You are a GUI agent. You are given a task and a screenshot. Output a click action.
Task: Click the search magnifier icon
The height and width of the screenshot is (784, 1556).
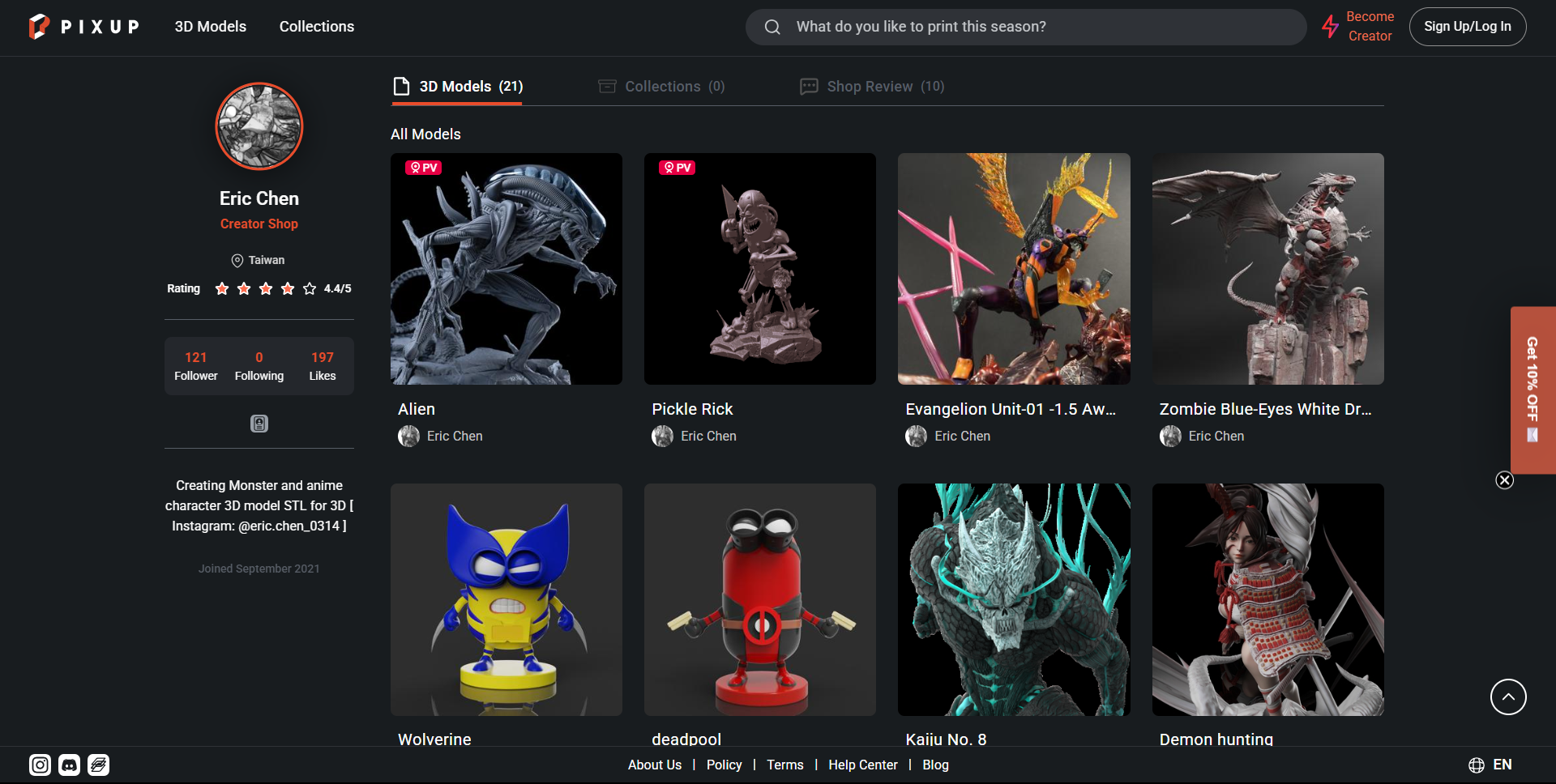(x=772, y=27)
